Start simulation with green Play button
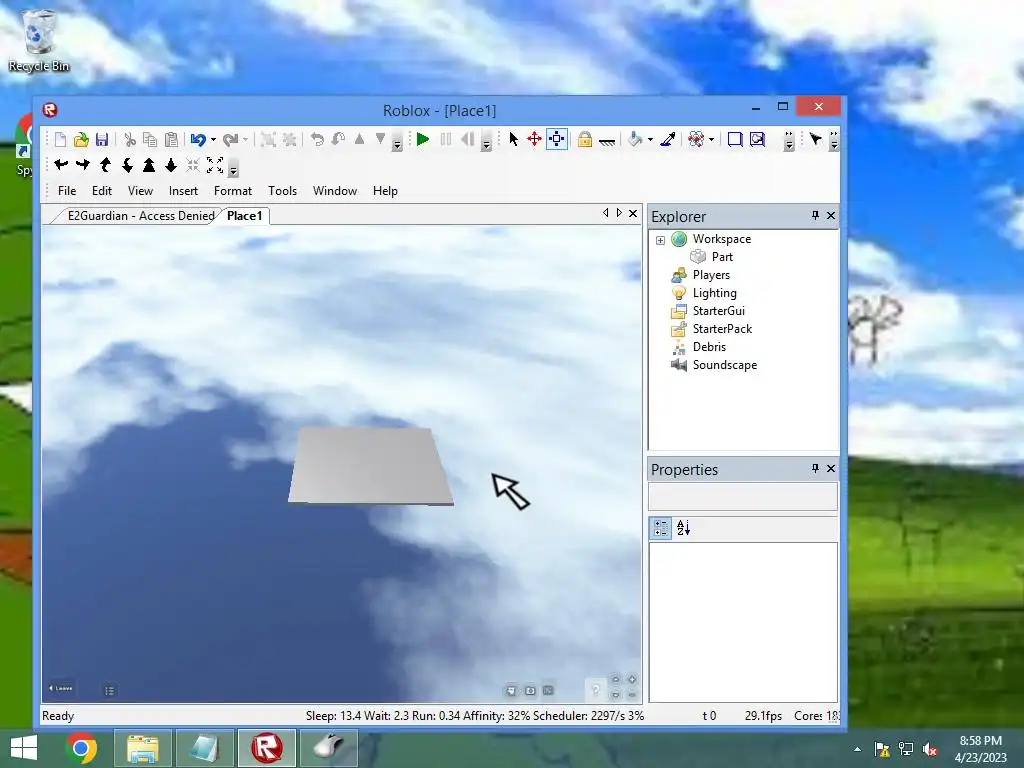 [423, 139]
